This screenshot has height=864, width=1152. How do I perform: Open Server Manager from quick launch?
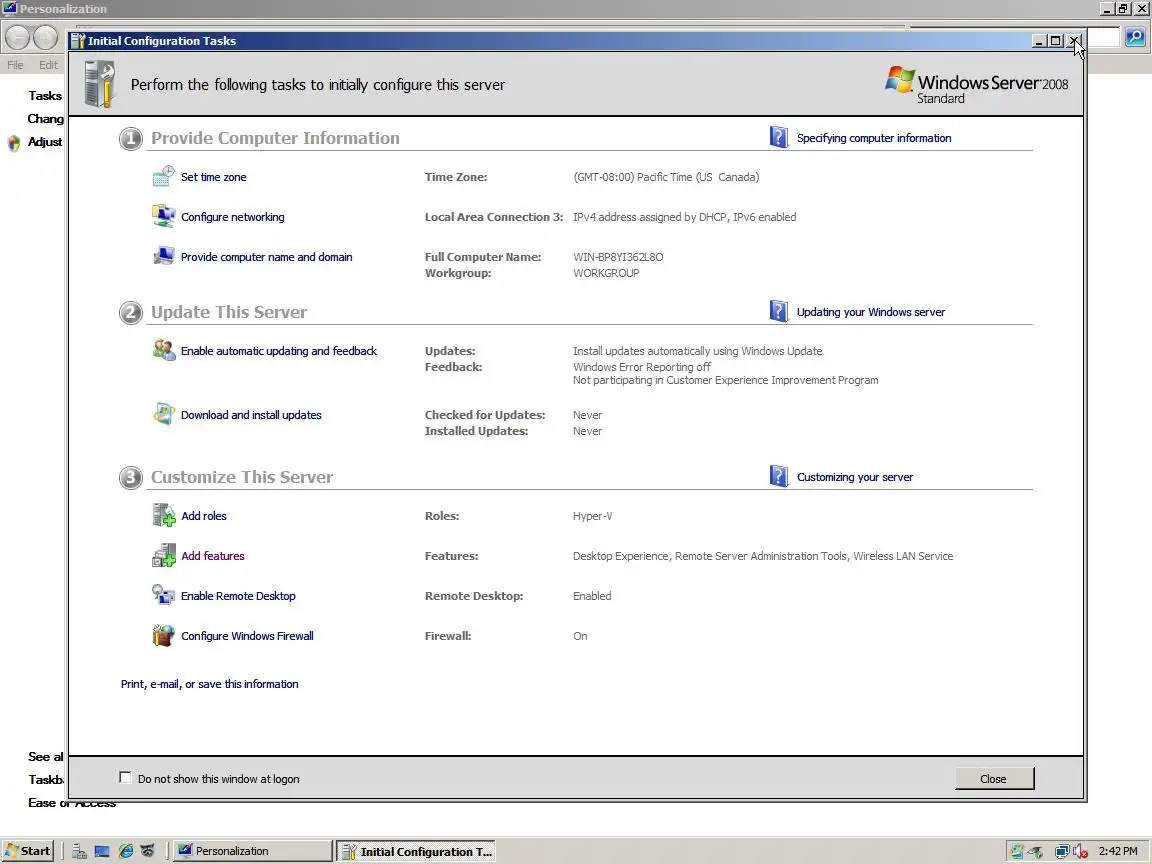coord(79,851)
